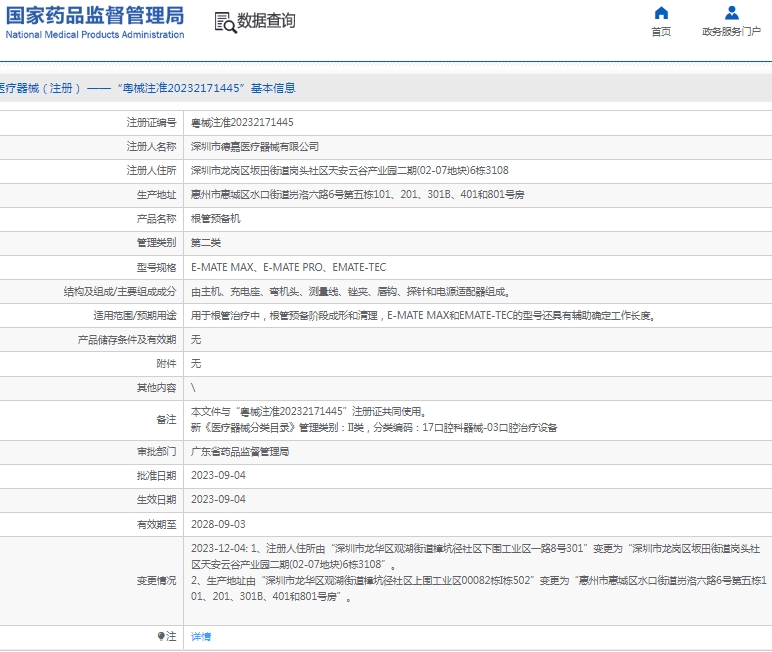Click the 适用范围/预期用途 label
The width and height of the screenshot is (772, 652).
(135, 316)
